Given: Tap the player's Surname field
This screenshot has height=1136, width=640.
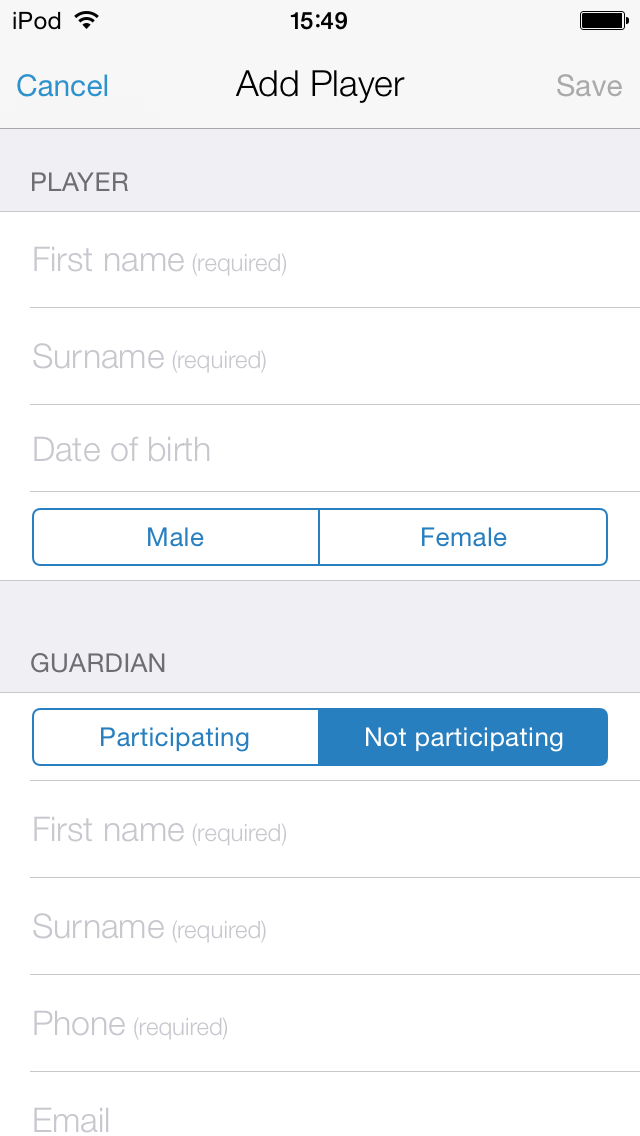Looking at the screenshot, I should click(320, 357).
